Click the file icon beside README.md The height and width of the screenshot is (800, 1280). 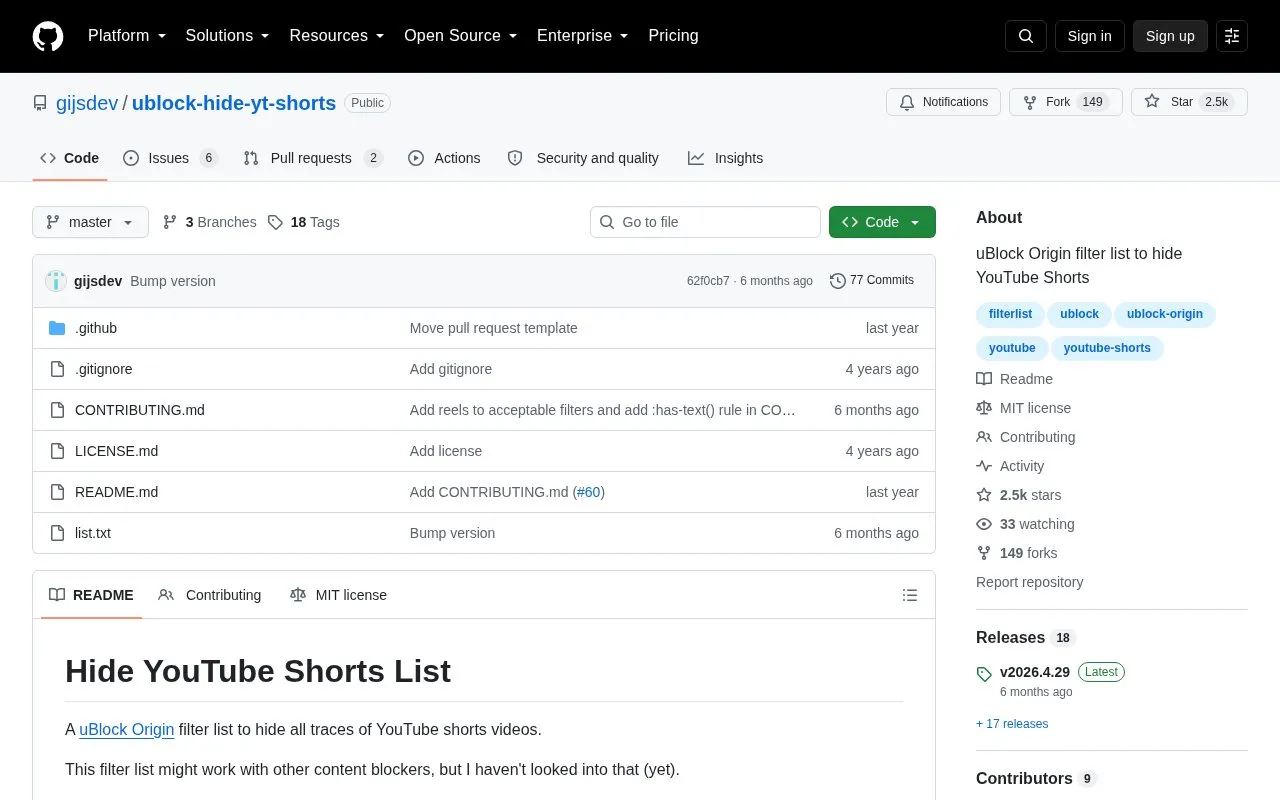tap(57, 492)
